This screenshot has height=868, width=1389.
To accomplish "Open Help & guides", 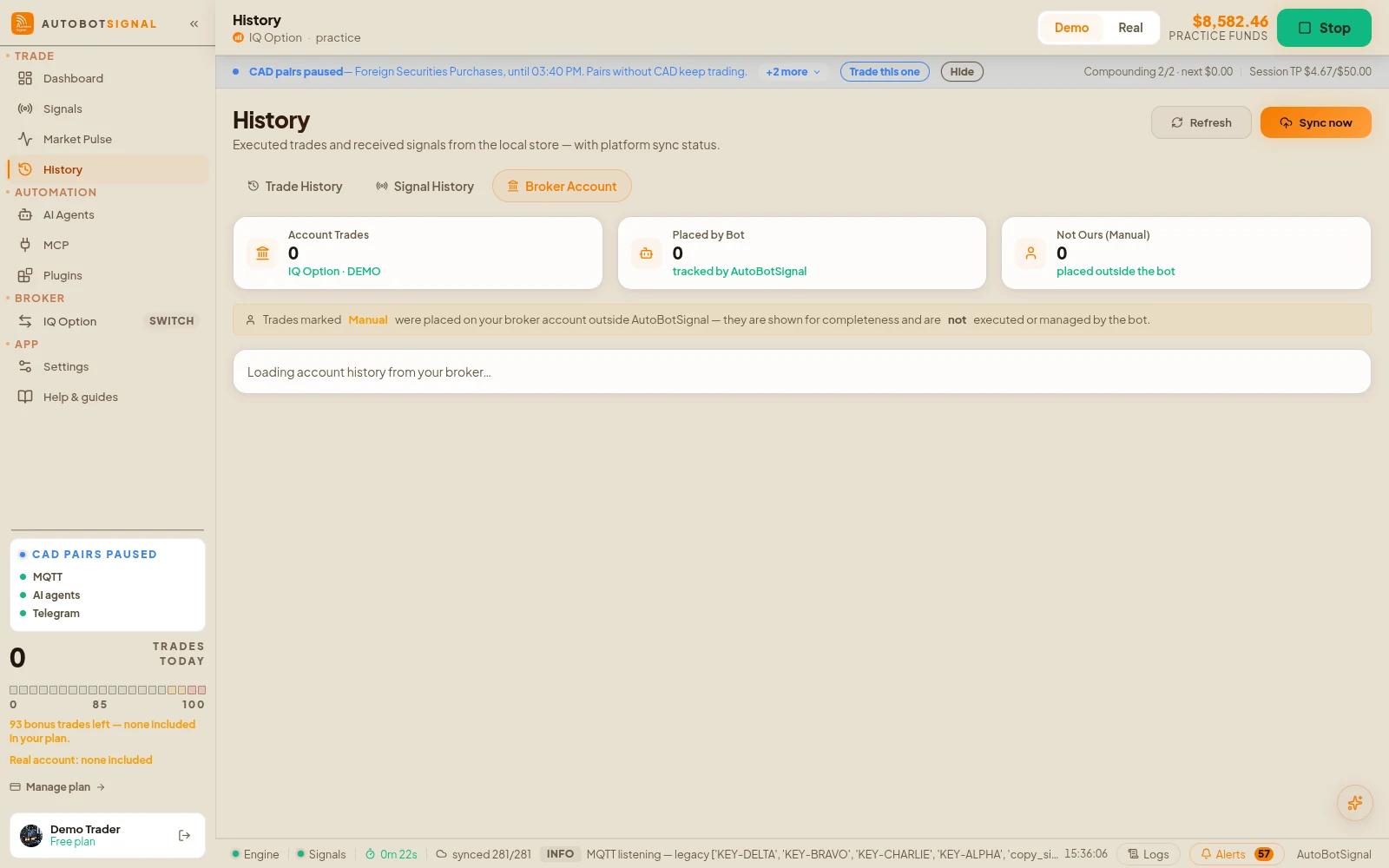I will click(x=108, y=397).
